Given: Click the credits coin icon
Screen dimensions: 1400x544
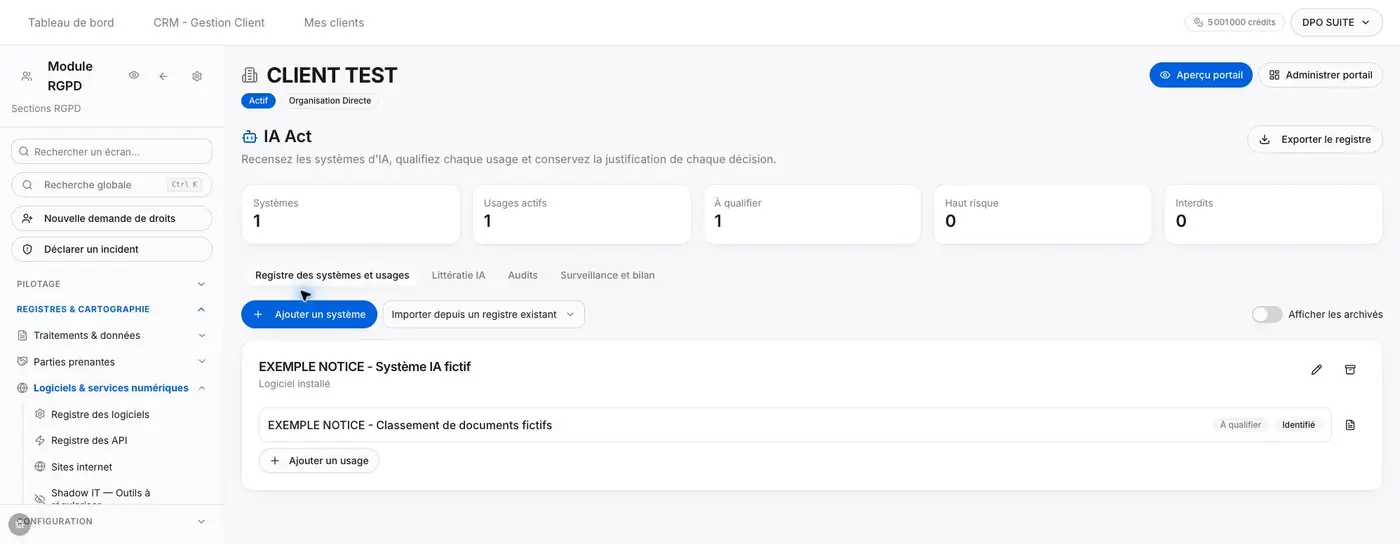Looking at the screenshot, I should (1199, 22).
